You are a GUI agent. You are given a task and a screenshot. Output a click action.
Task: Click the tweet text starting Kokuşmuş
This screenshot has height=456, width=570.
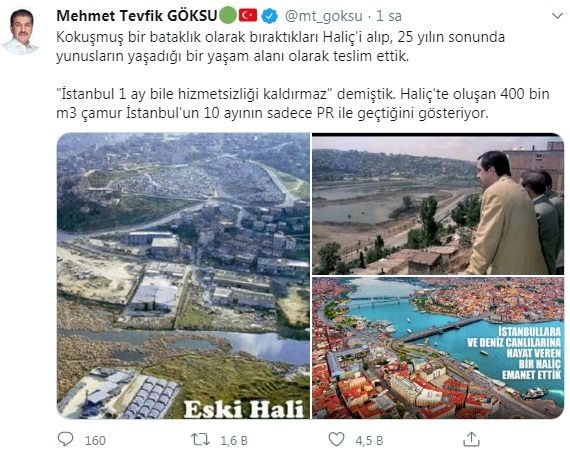(280, 47)
